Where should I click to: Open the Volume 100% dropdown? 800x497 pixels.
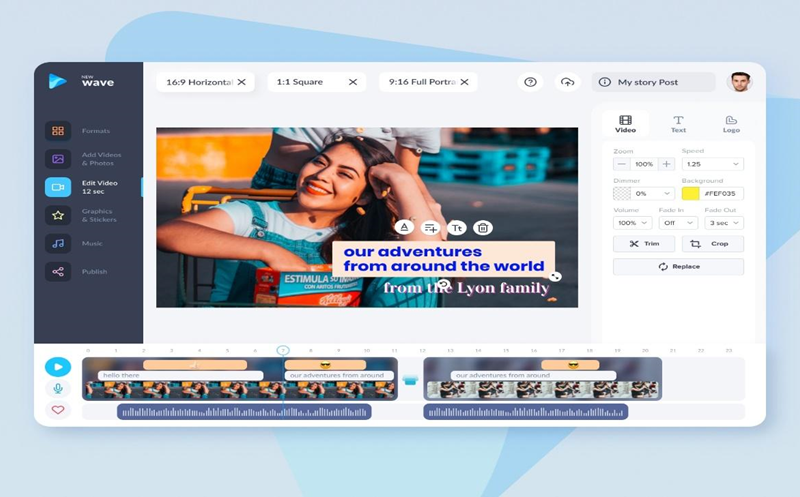click(632, 223)
